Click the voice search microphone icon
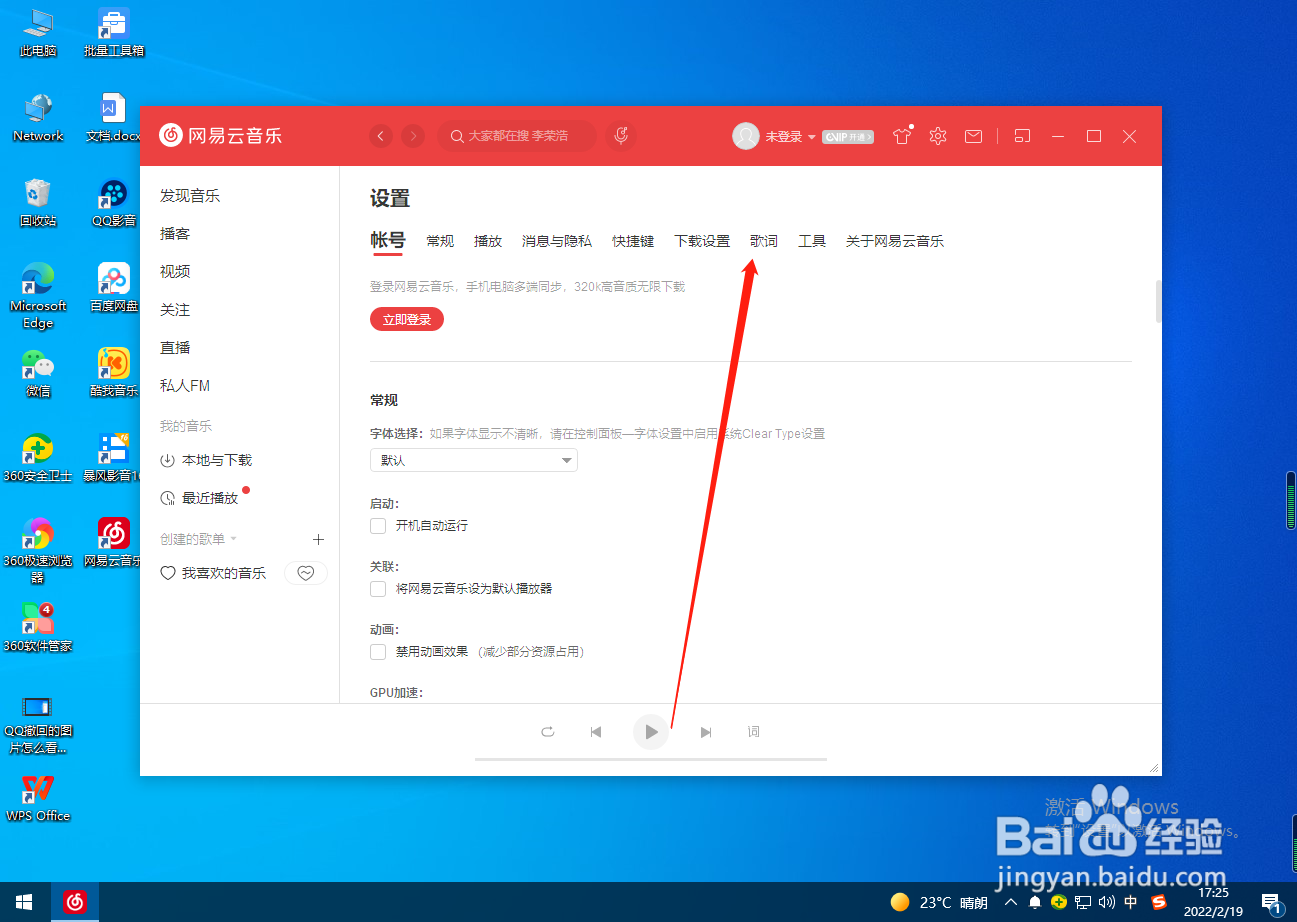1297x922 pixels. pos(621,135)
